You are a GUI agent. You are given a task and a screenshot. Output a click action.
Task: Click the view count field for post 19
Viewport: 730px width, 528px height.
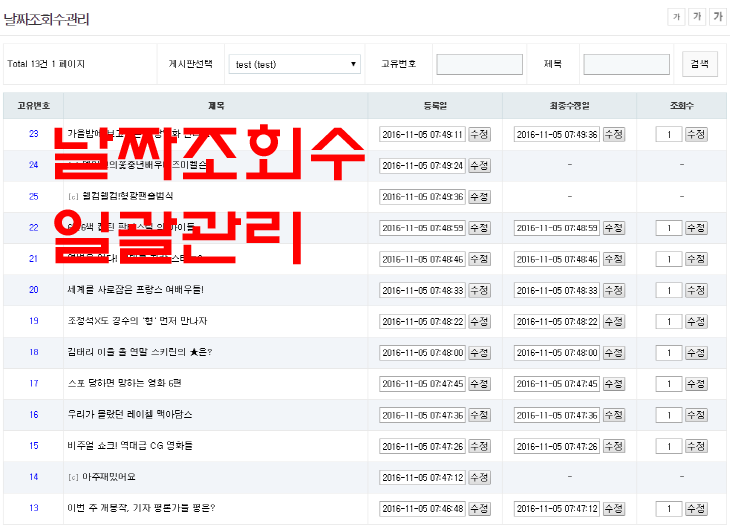click(668, 321)
